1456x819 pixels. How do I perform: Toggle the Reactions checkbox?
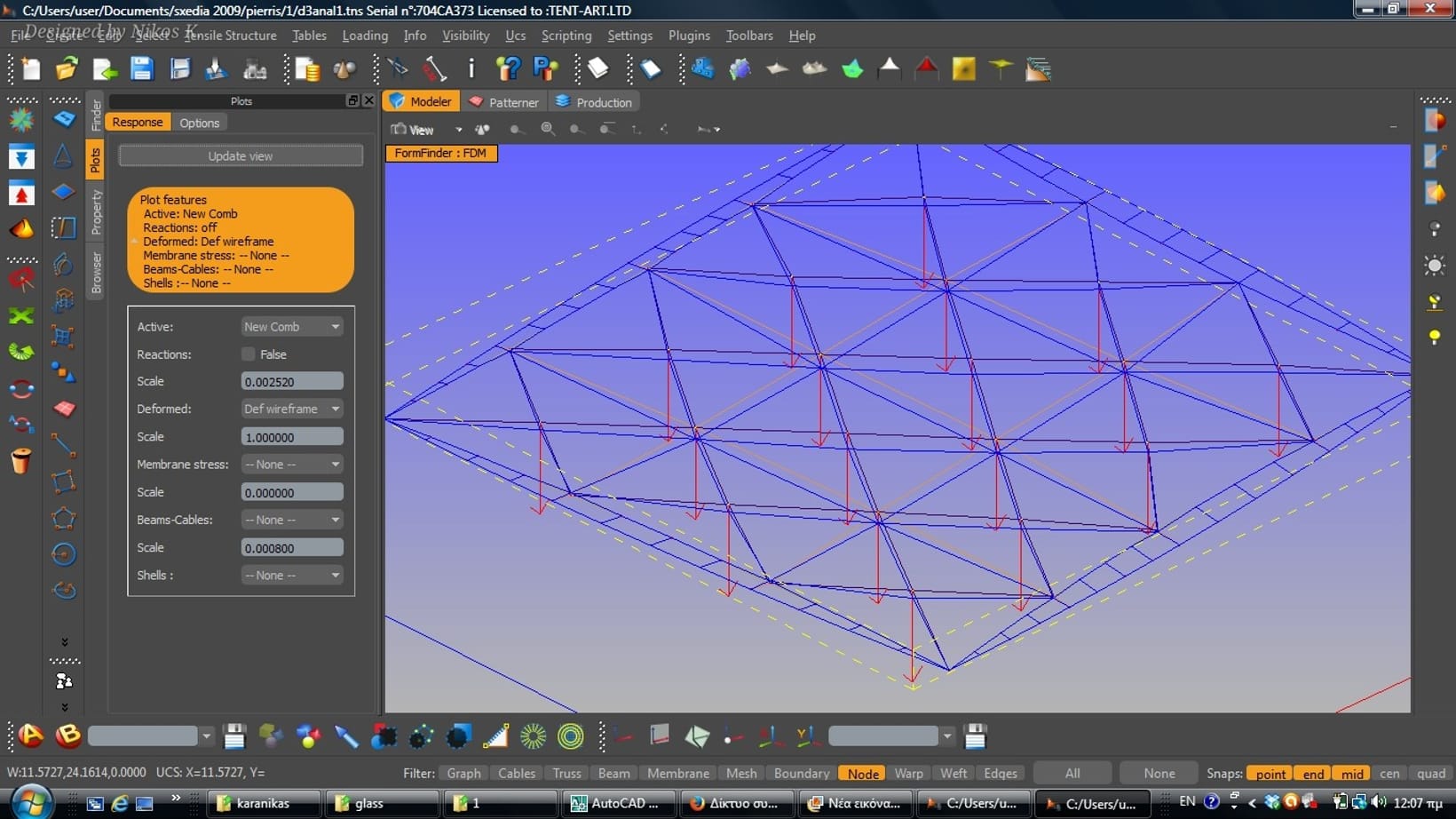coord(249,354)
